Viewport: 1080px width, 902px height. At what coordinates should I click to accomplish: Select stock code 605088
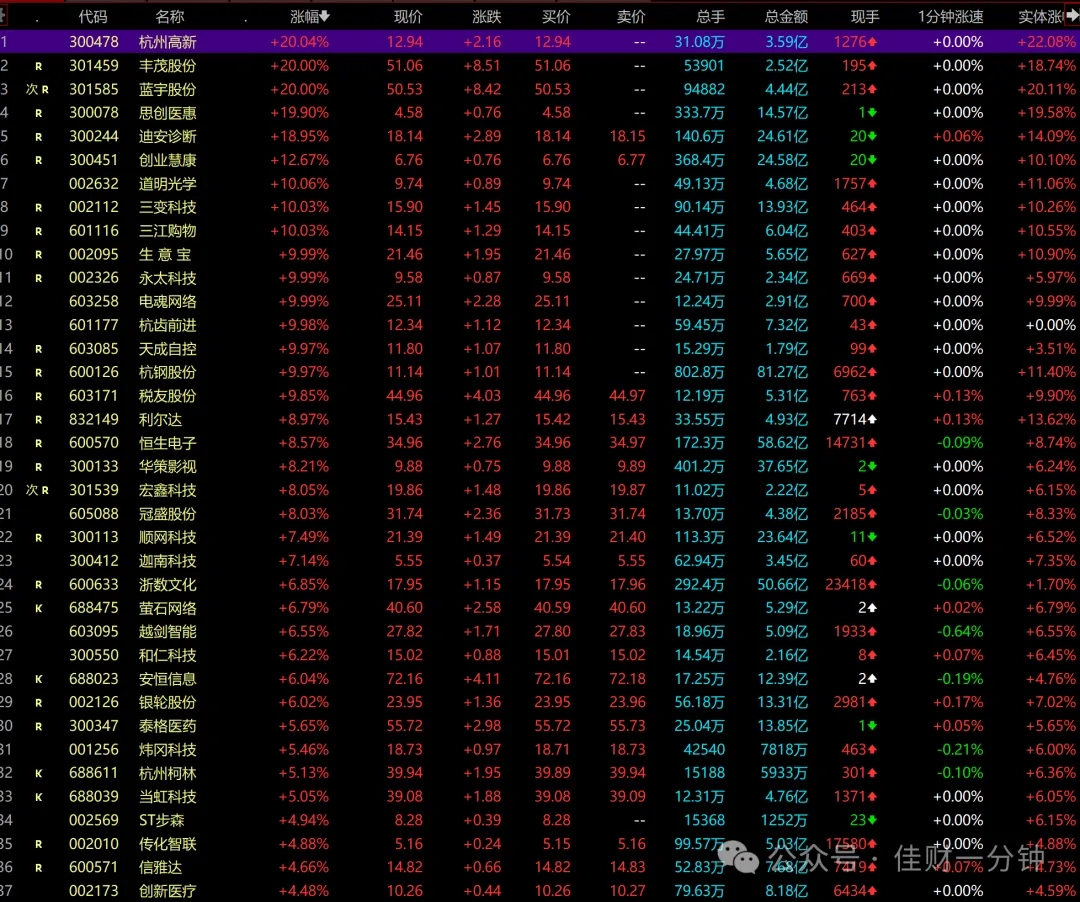pos(94,514)
